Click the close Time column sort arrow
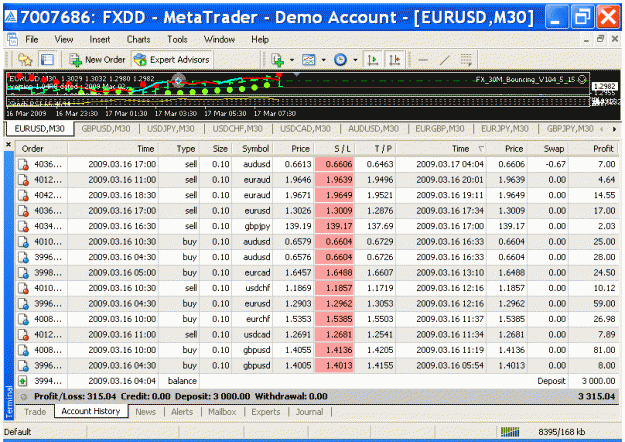Image resolution: width=625 pixels, height=442 pixels. pyautogui.click(x=481, y=149)
